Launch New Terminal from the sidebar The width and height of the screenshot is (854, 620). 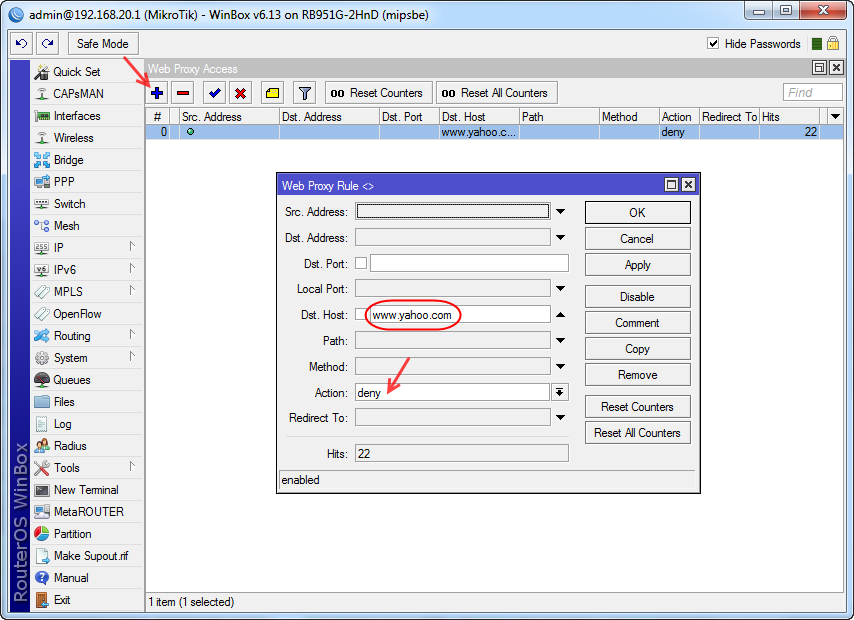point(86,490)
